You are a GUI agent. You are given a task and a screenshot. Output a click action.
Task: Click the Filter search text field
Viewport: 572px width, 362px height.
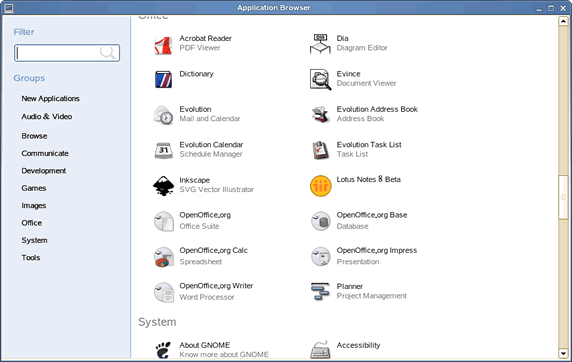(67, 53)
